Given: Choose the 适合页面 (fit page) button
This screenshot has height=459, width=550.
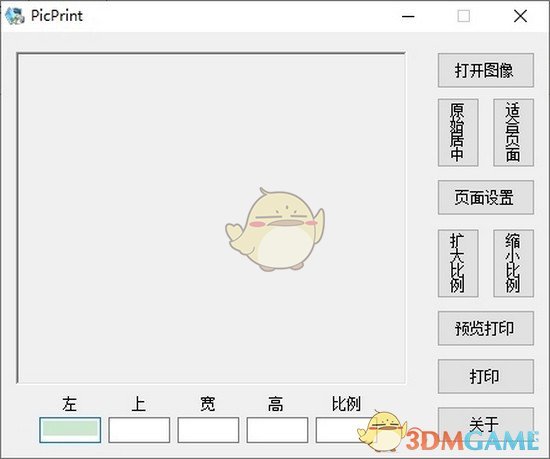Looking at the screenshot, I should [514, 132].
